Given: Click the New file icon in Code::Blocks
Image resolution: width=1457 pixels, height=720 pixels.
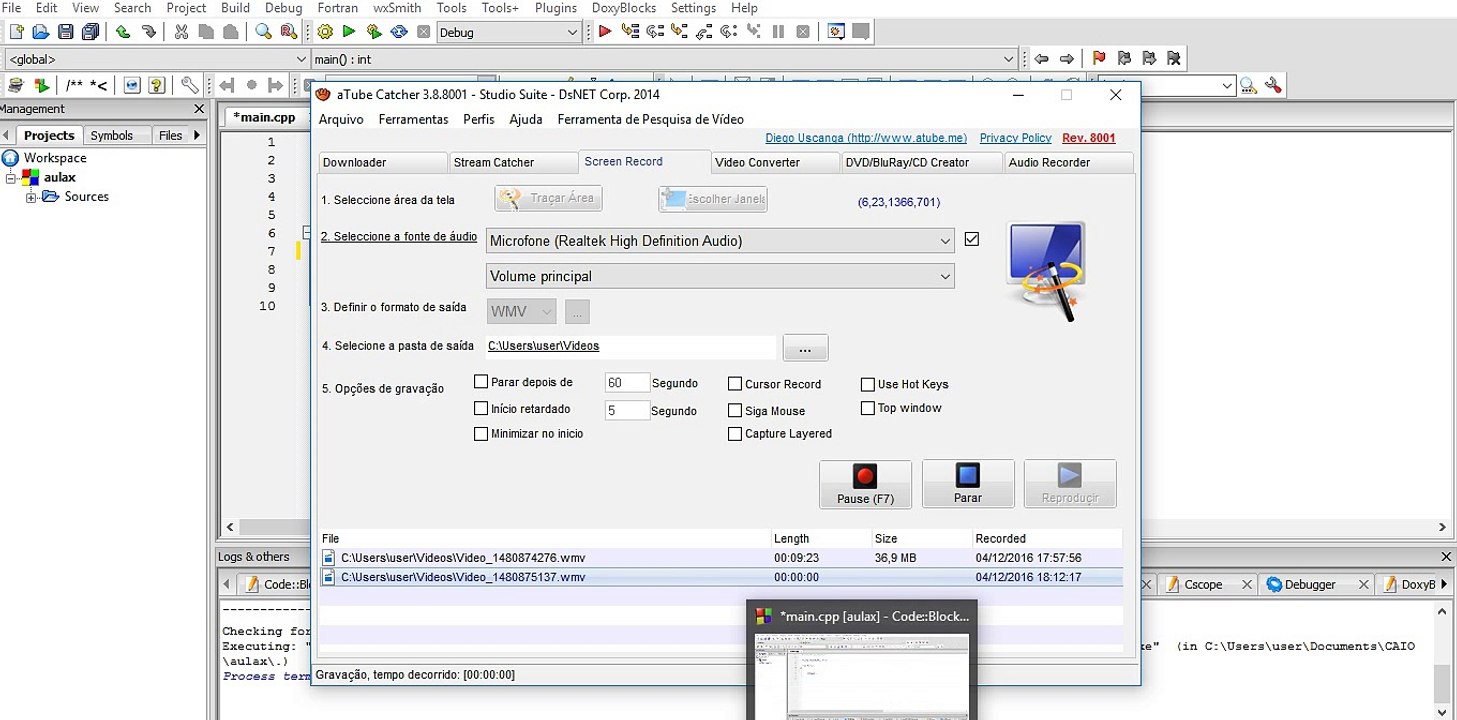Looking at the screenshot, I should pos(16,32).
